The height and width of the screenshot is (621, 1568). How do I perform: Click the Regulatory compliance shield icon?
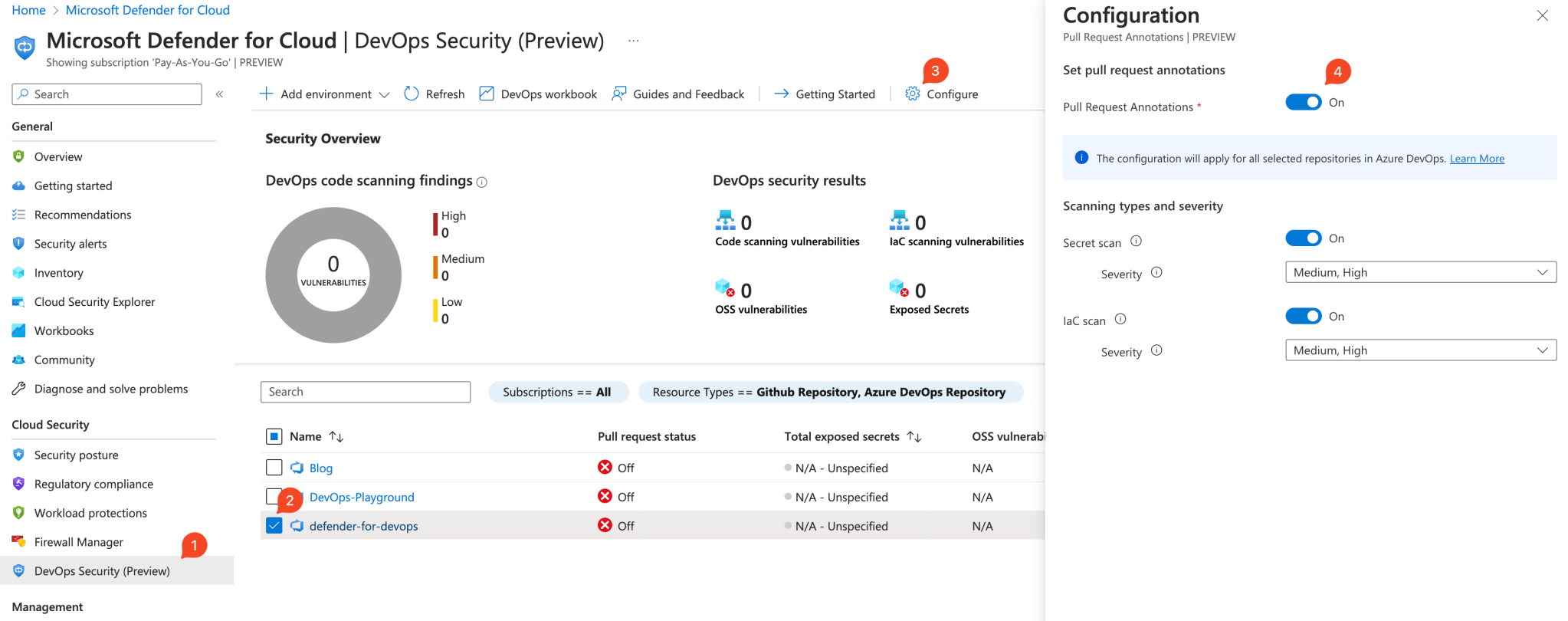point(19,484)
